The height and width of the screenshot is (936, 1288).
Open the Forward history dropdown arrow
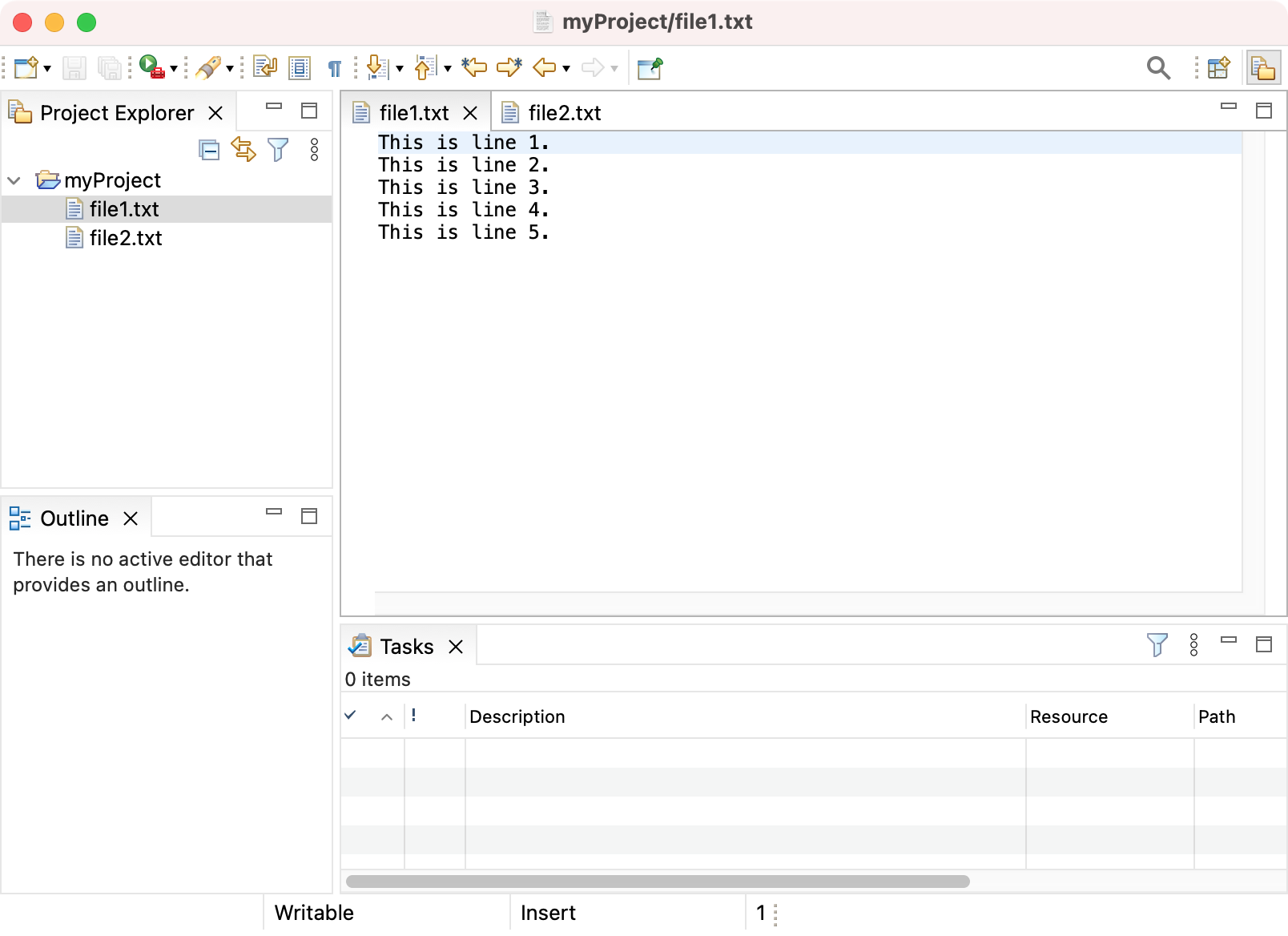pos(614,69)
